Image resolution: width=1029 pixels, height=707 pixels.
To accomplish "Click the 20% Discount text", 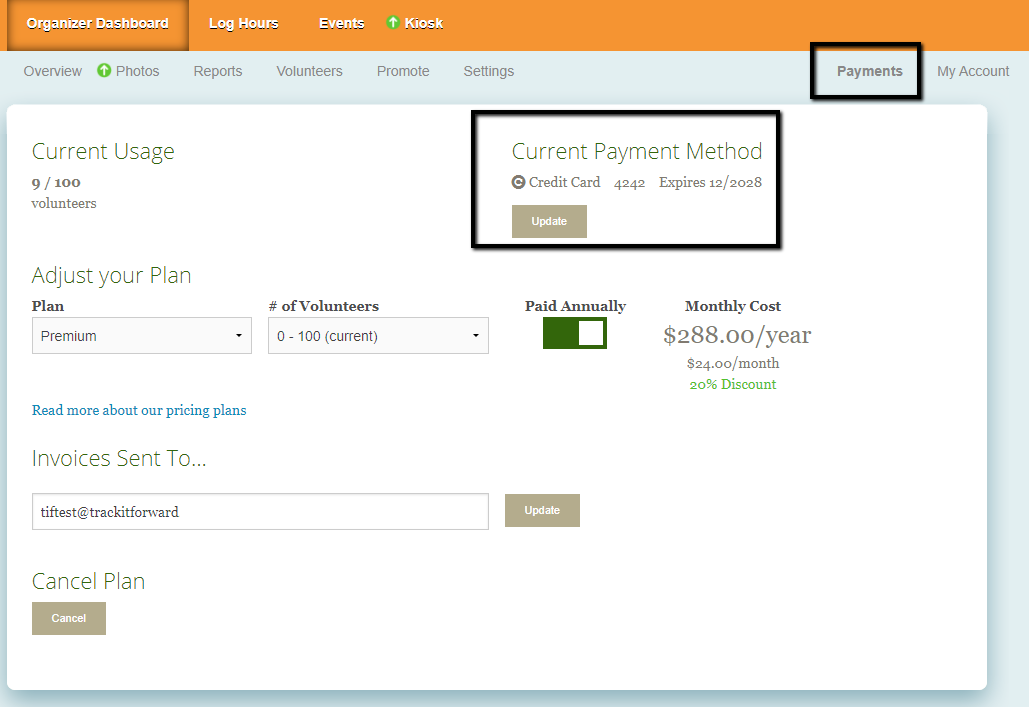I will 732,385.
